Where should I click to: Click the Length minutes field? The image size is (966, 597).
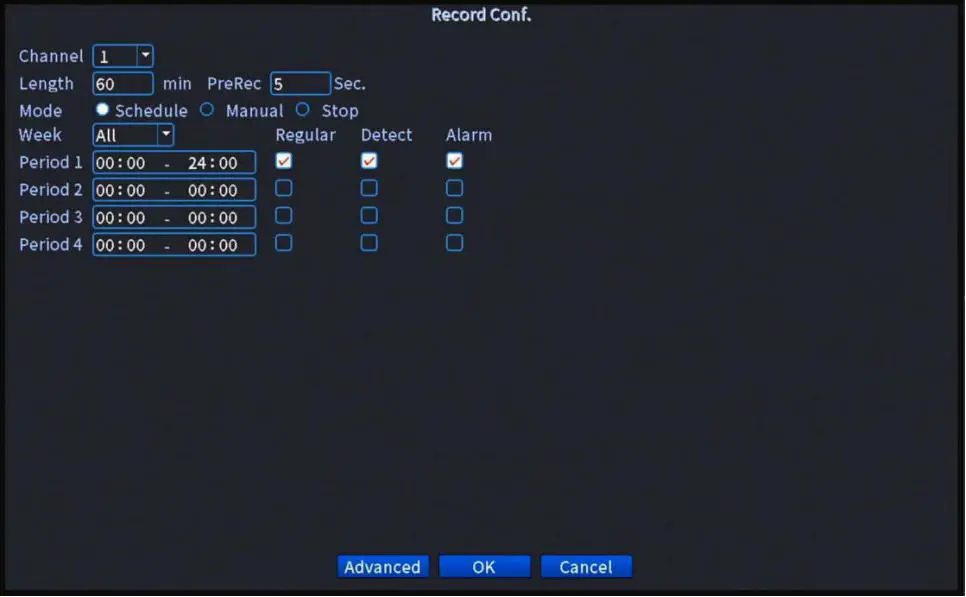pyautogui.click(x=122, y=83)
